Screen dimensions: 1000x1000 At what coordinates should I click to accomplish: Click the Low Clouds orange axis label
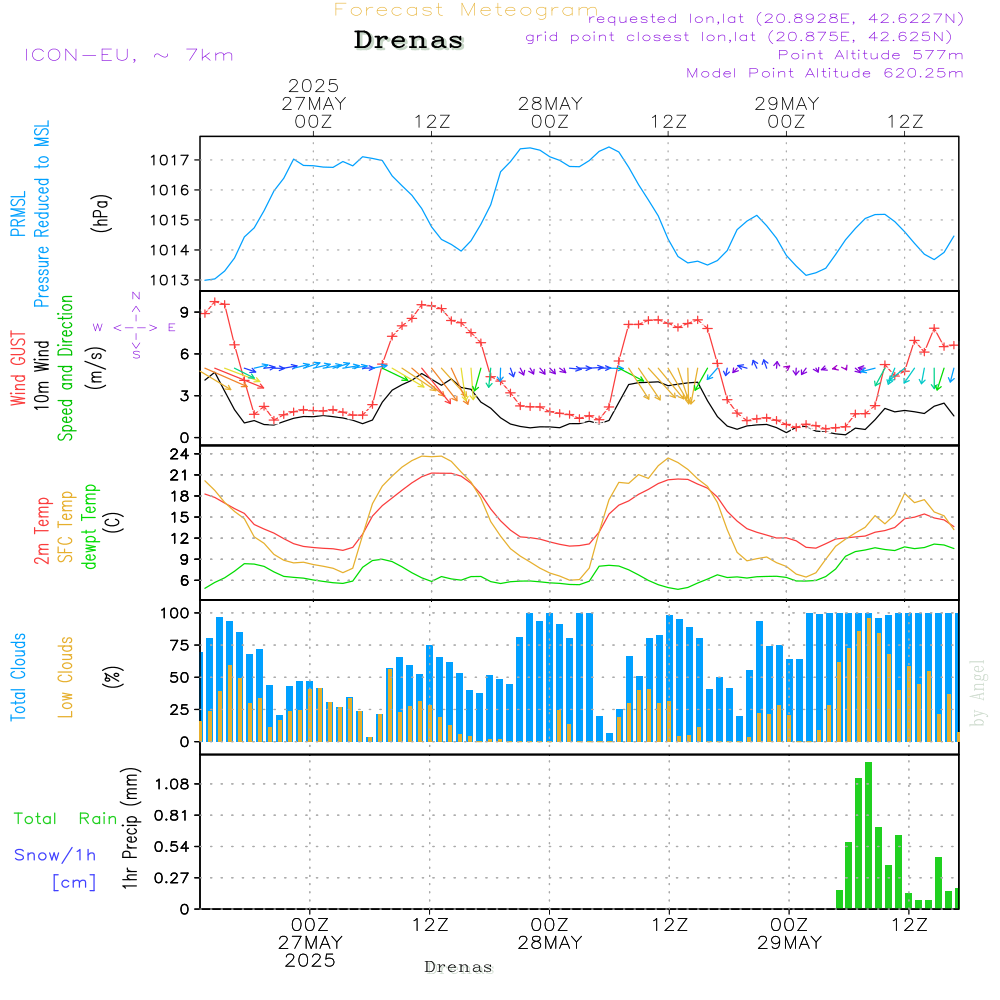[x=66, y=677]
